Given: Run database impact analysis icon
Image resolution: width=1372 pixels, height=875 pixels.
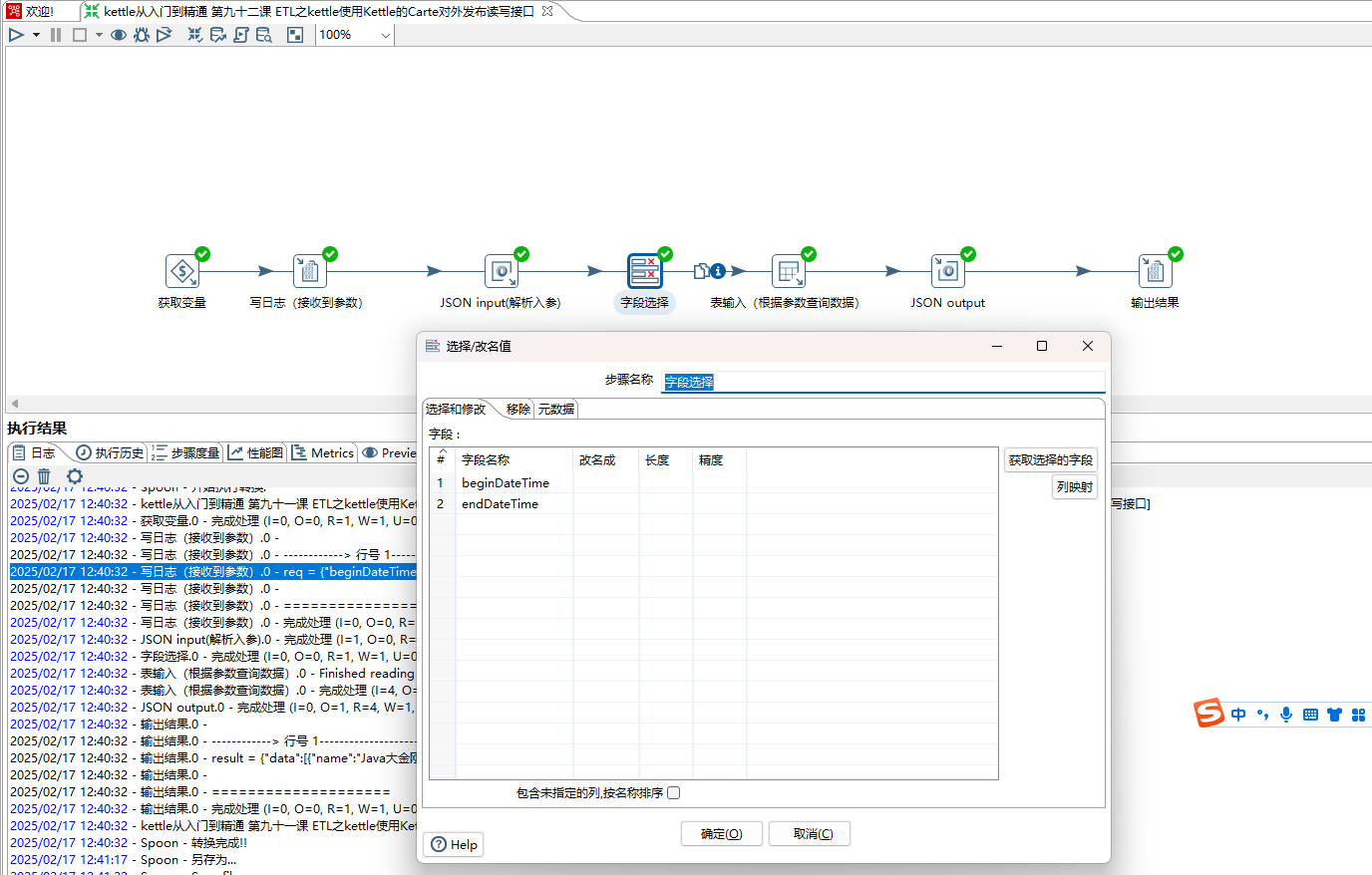Looking at the screenshot, I should (218, 35).
